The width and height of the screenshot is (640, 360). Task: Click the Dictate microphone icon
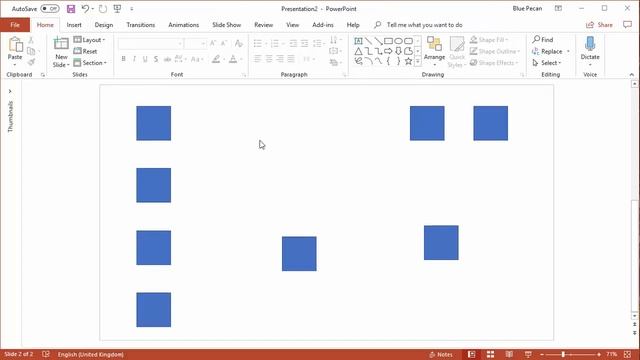click(x=590, y=43)
